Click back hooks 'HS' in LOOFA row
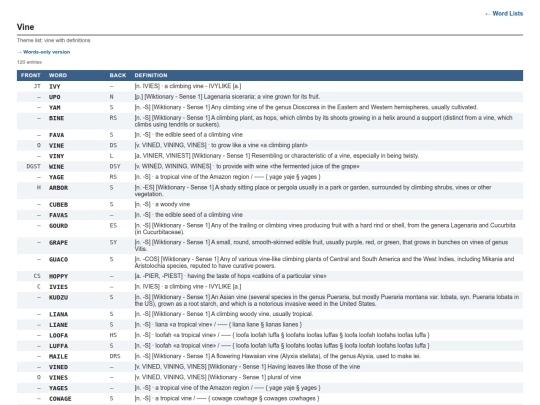Image resolution: width=540 pixels, height=405 pixels. coord(113,335)
